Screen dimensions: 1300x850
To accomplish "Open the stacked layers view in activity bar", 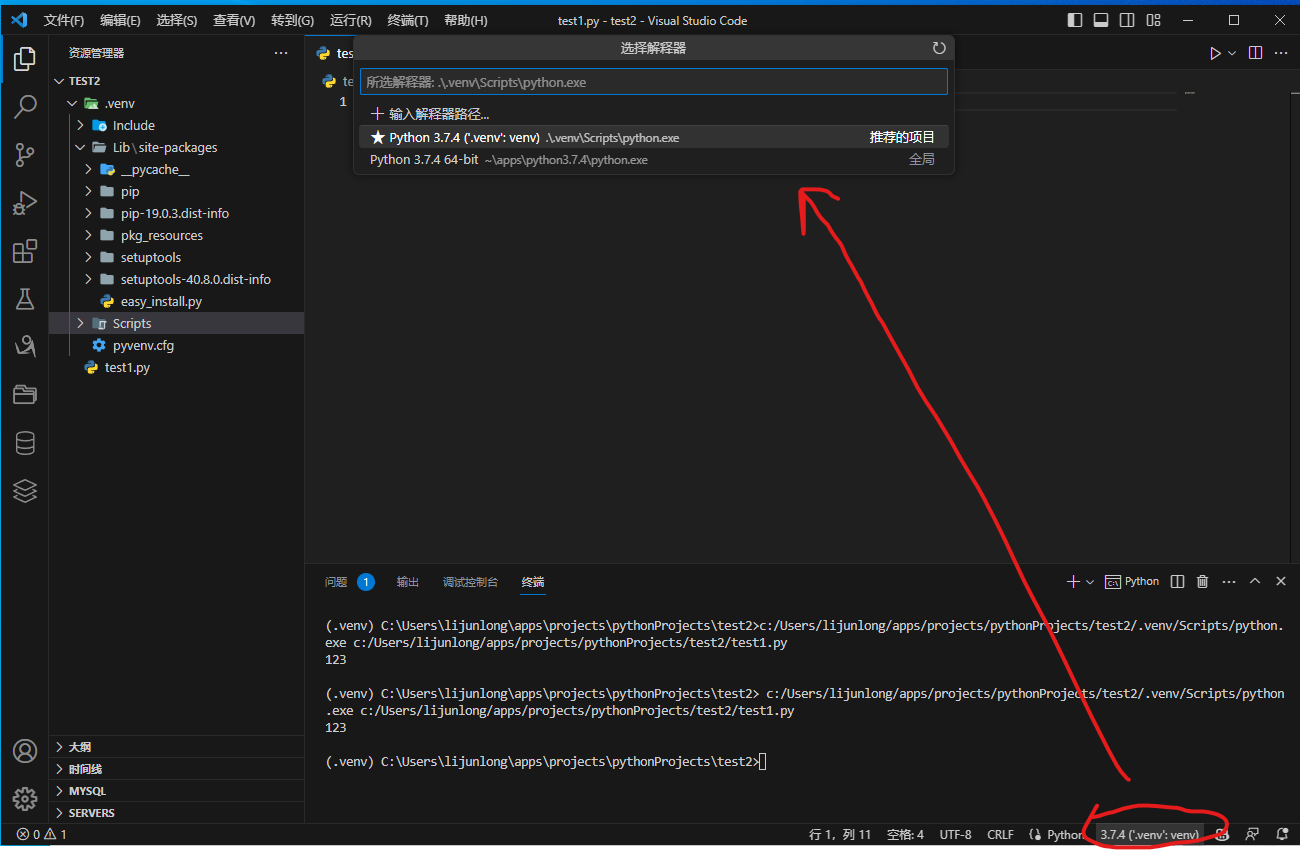I will tap(25, 490).
